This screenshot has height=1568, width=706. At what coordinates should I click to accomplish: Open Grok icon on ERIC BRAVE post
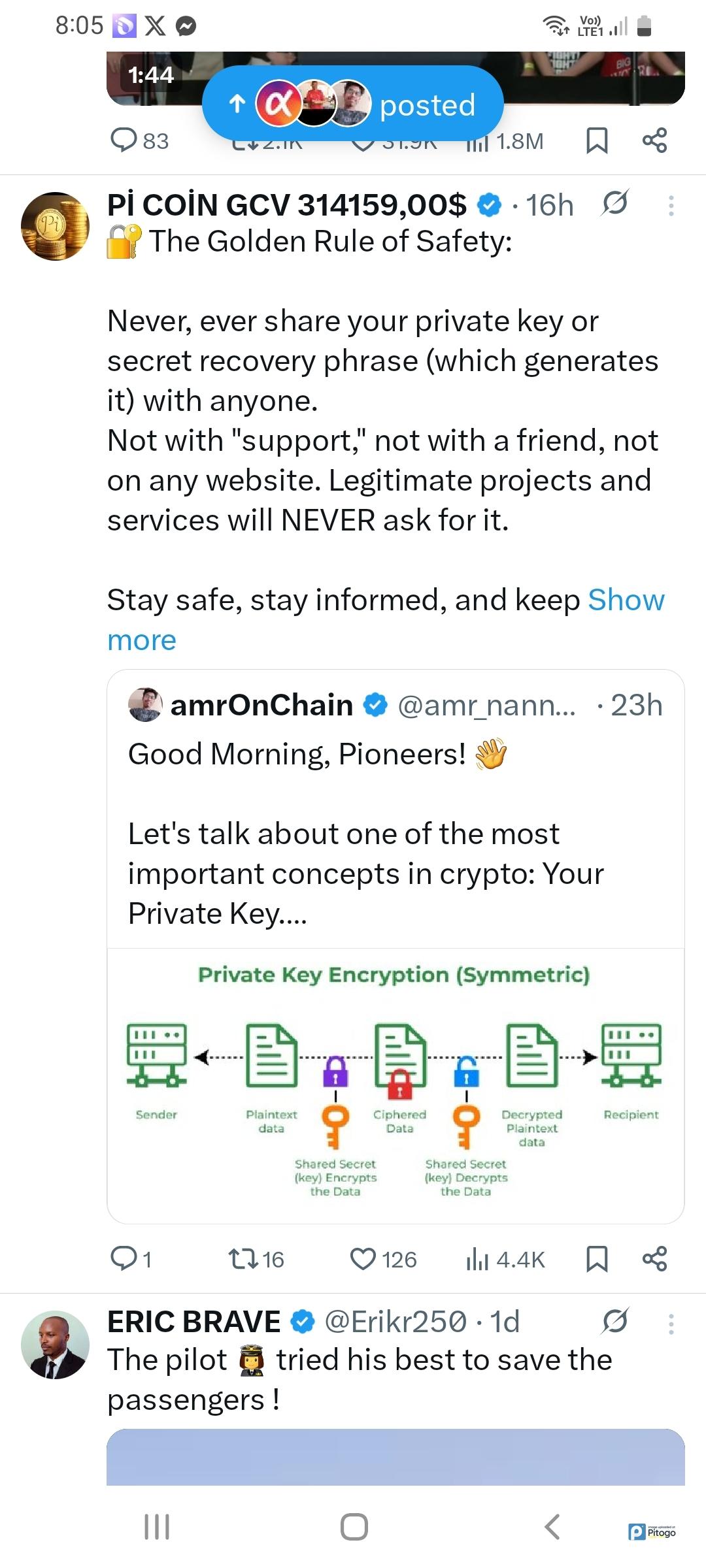coord(614,1322)
